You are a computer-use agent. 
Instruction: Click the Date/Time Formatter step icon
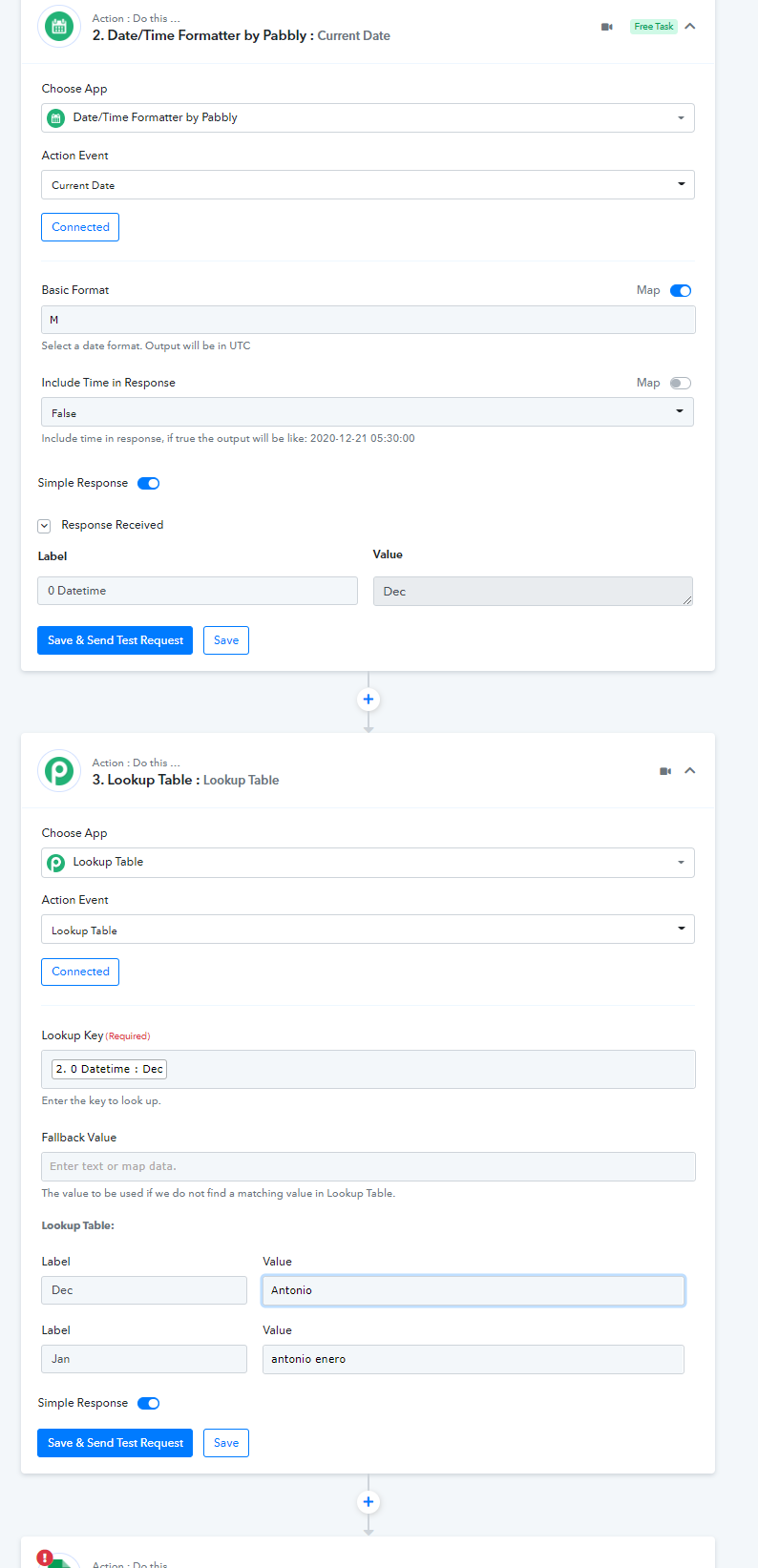coord(59,26)
